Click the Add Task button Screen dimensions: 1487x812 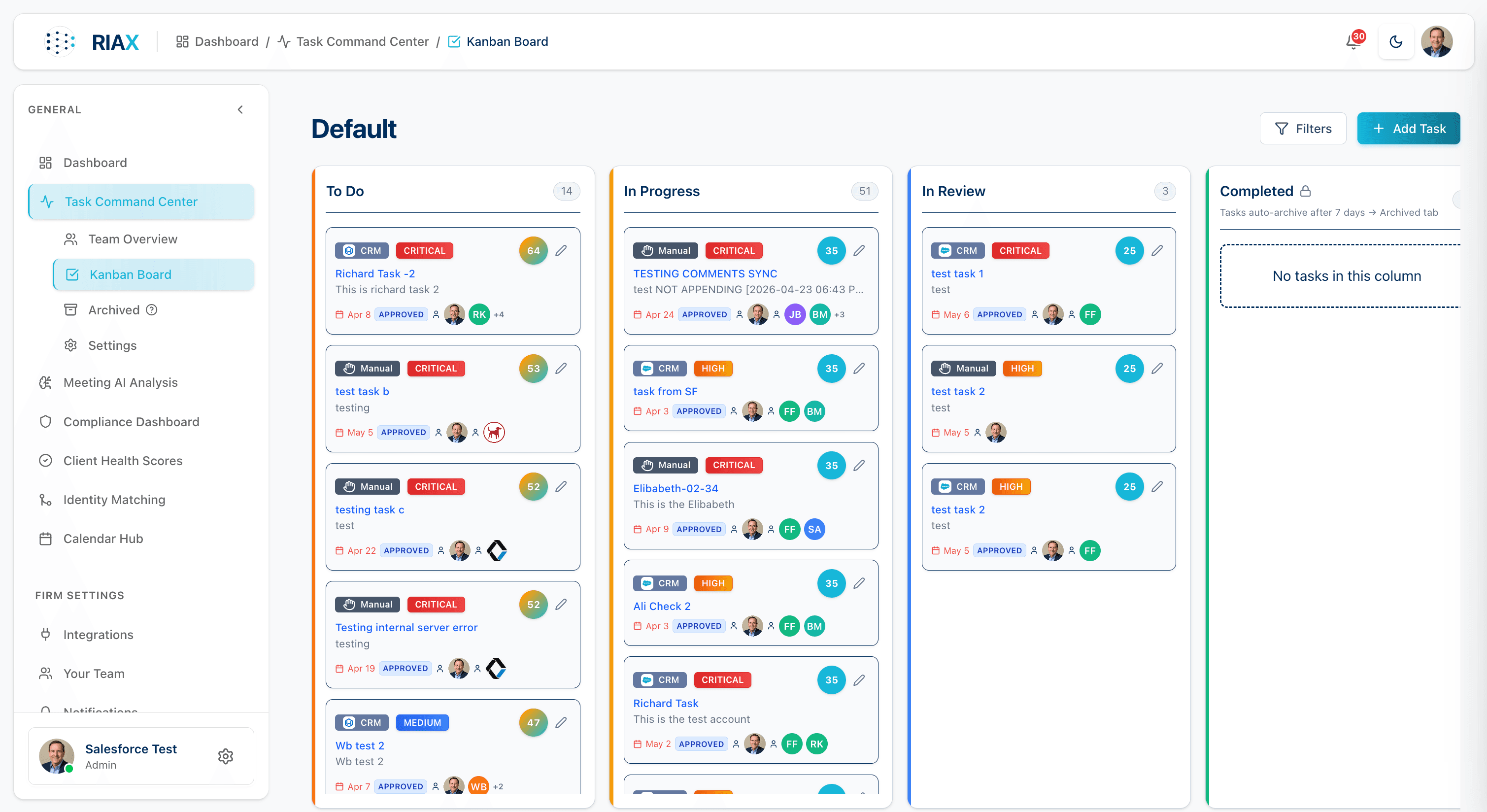pos(1409,128)
